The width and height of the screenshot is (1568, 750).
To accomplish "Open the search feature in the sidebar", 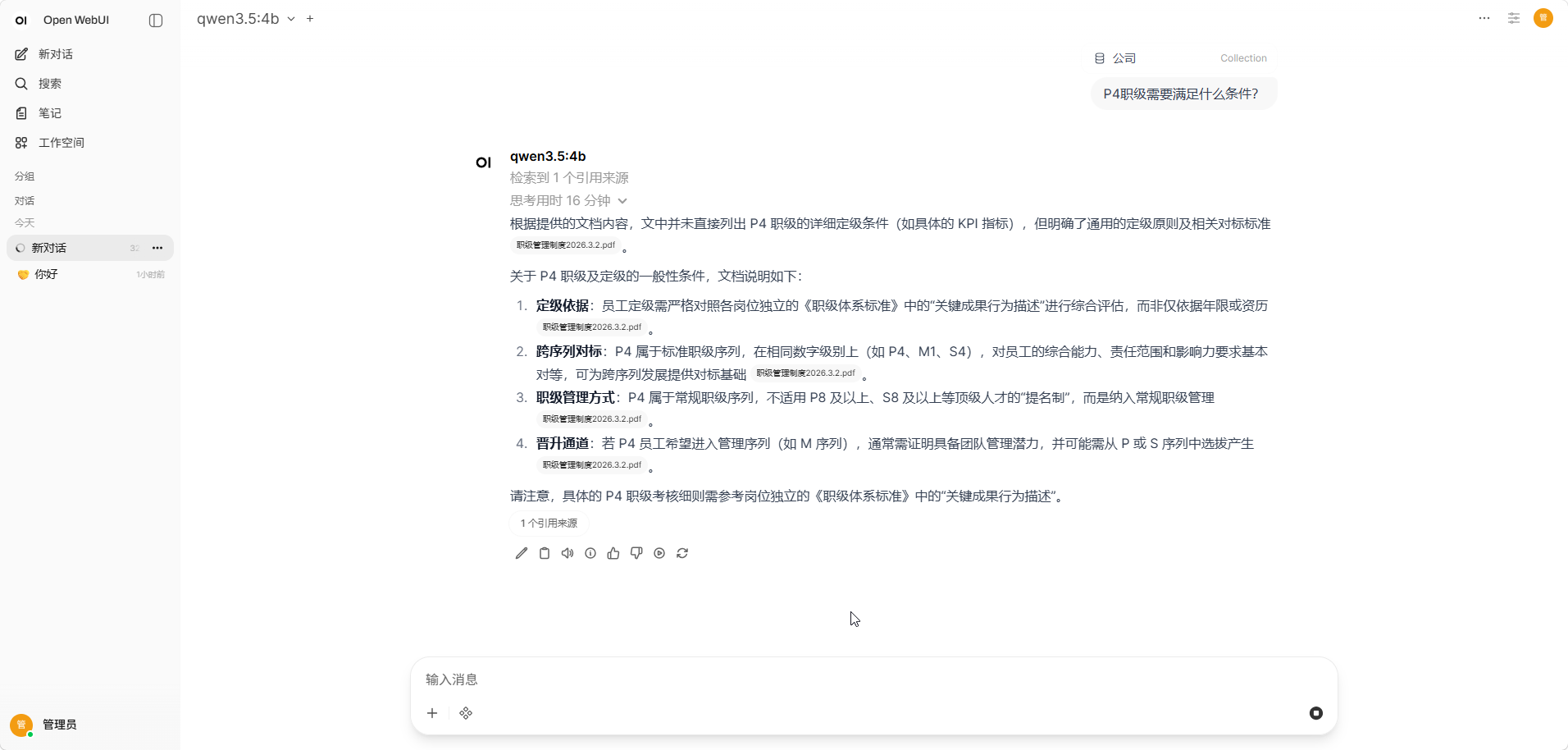I will coord(49,83).
